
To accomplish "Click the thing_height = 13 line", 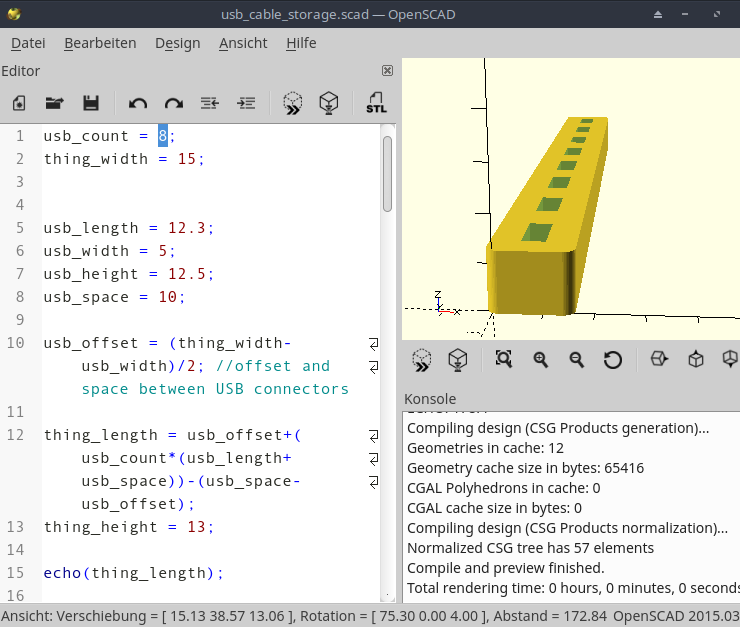I will tap(129, 527).
